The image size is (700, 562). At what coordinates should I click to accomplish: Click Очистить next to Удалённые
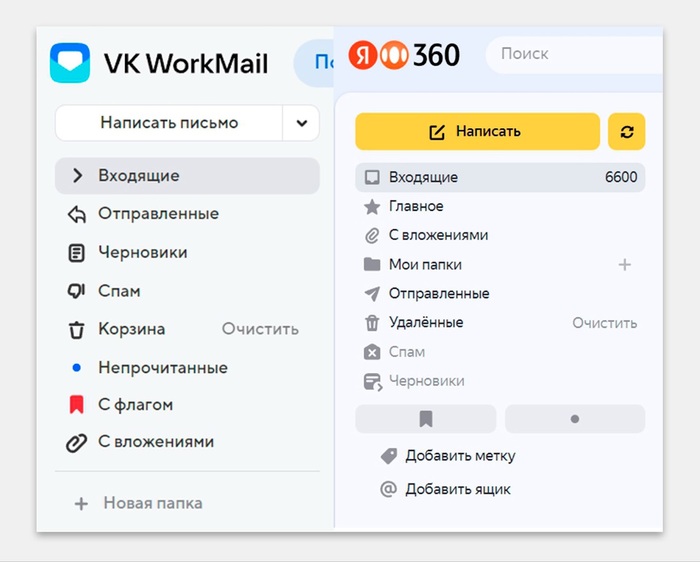click(x=605, y=323)
